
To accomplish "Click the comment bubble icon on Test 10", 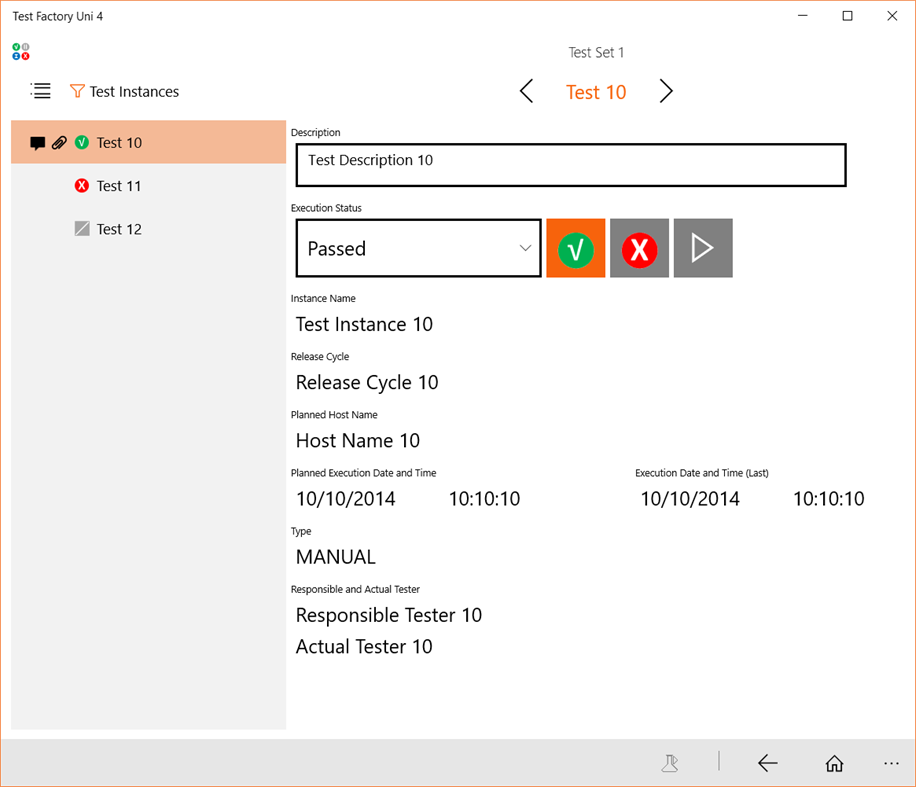I will tap(37, 142).
